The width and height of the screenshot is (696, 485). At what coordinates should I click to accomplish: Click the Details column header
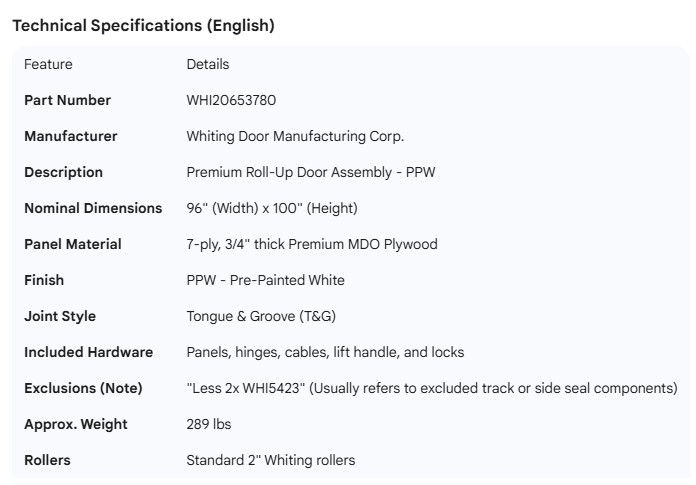[208, 64]
